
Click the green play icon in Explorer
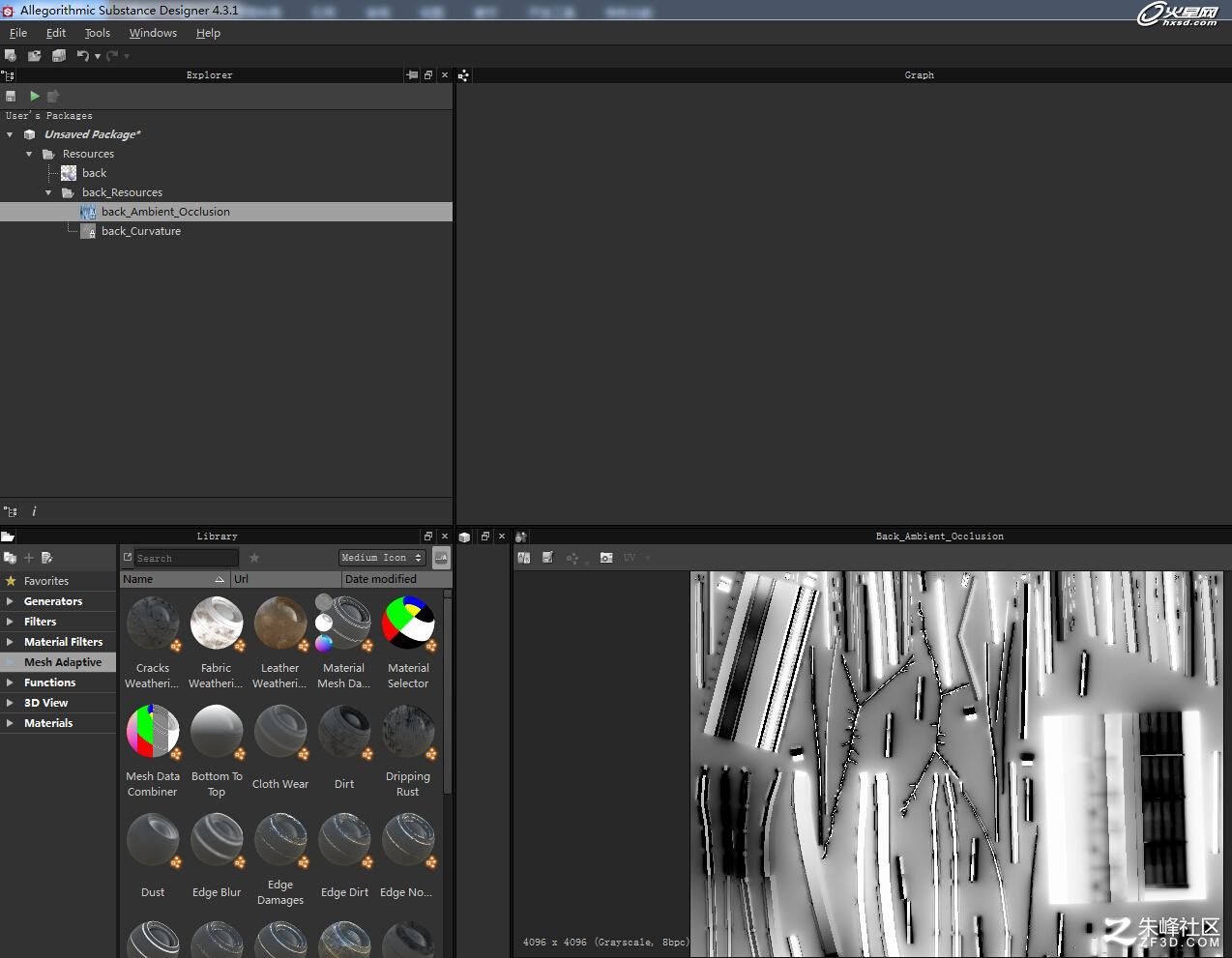[x=35, y=96]
